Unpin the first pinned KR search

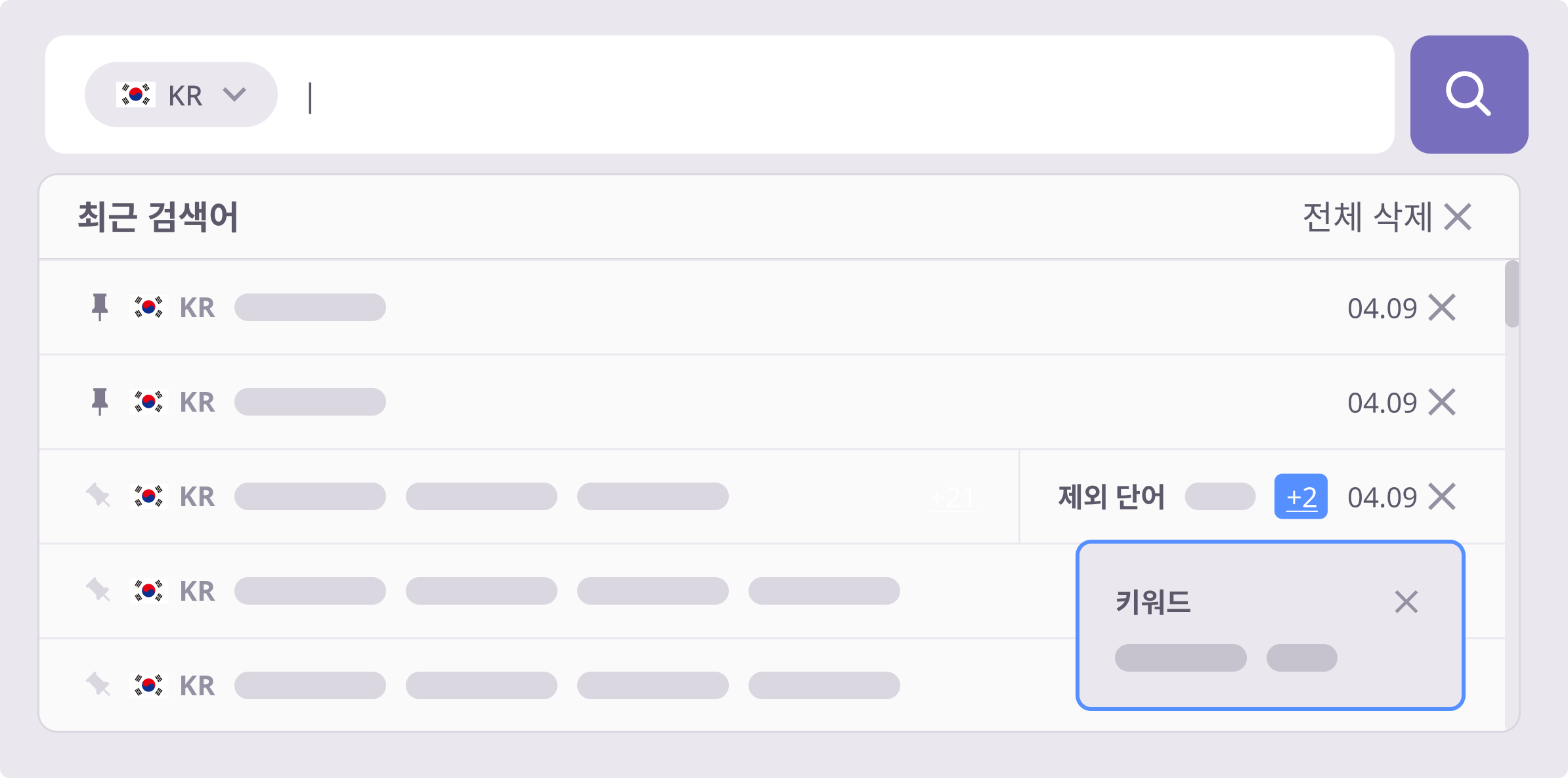100,307
